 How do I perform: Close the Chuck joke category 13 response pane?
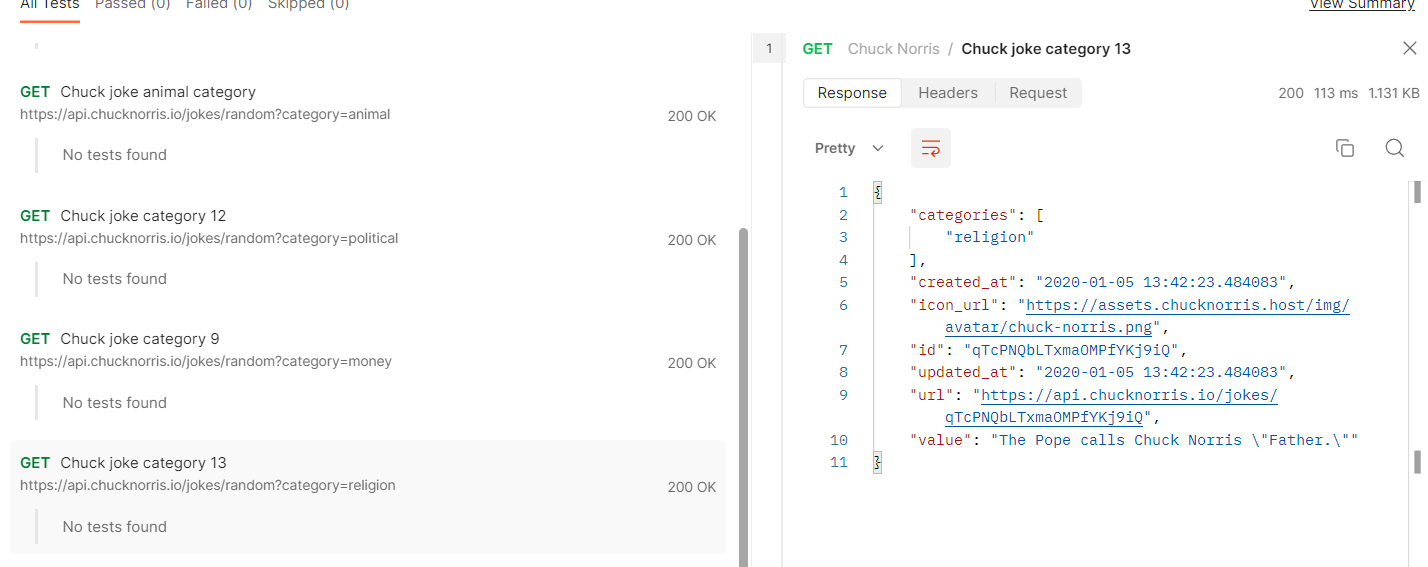(x=1409, y=48)
